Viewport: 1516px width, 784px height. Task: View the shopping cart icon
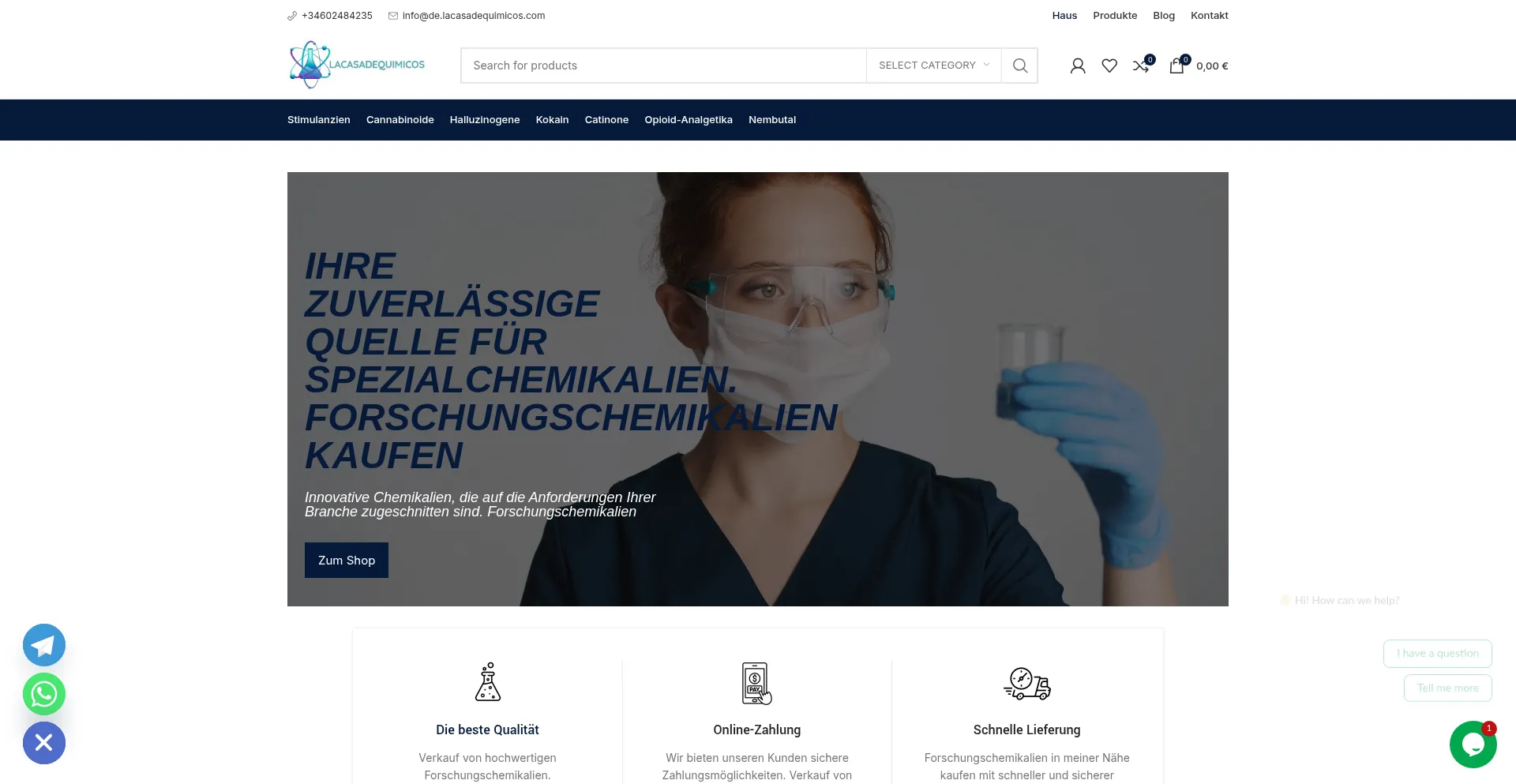(1176, 66)
